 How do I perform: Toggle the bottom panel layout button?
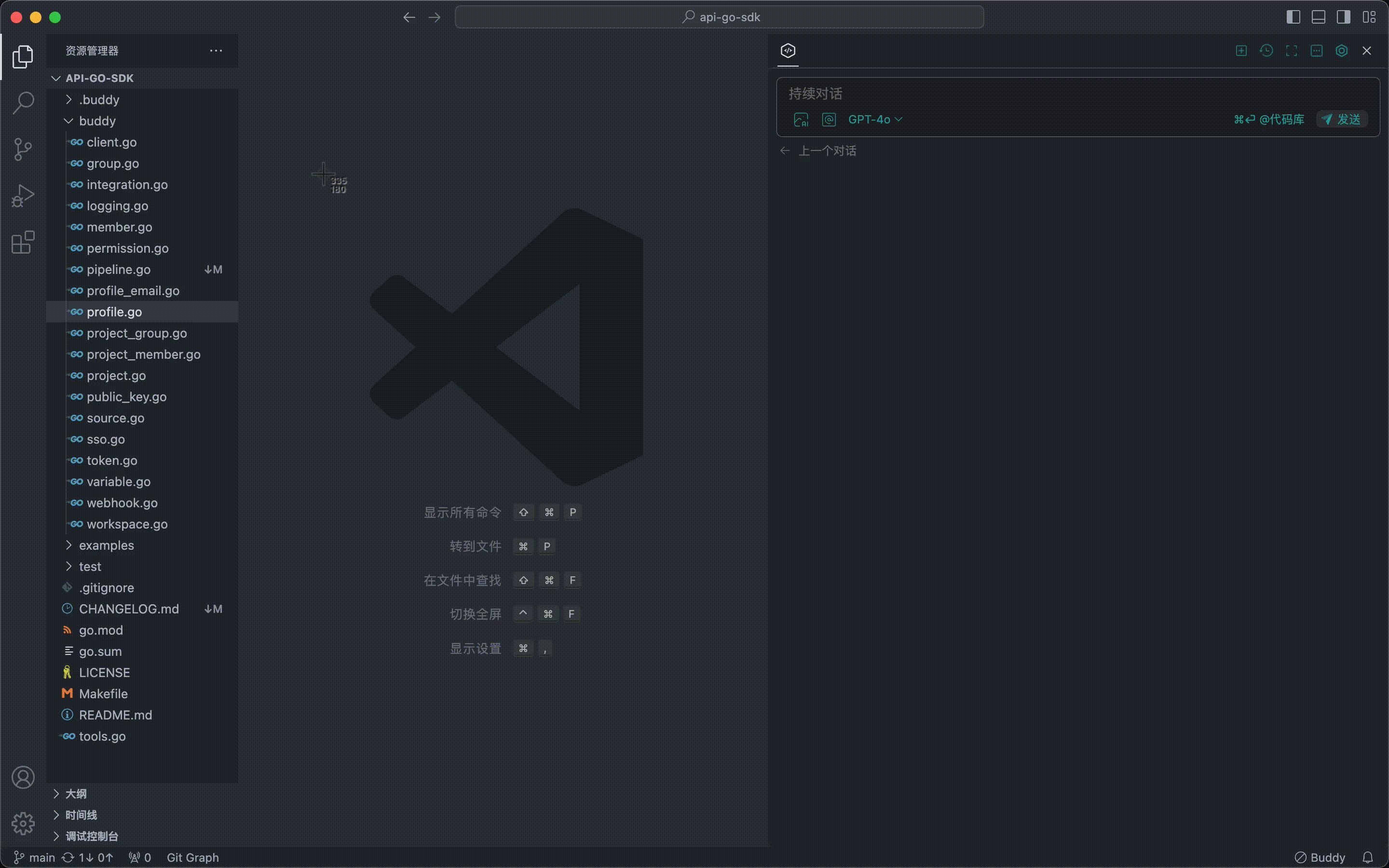click(x=1319, y=17)
